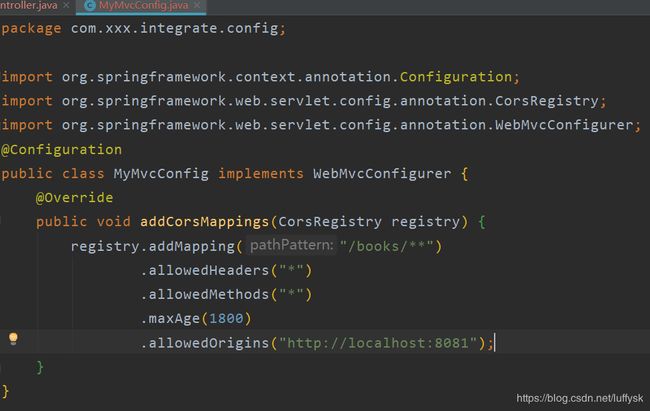Click the WebMvcConfigurer import line

pos(321,125)
